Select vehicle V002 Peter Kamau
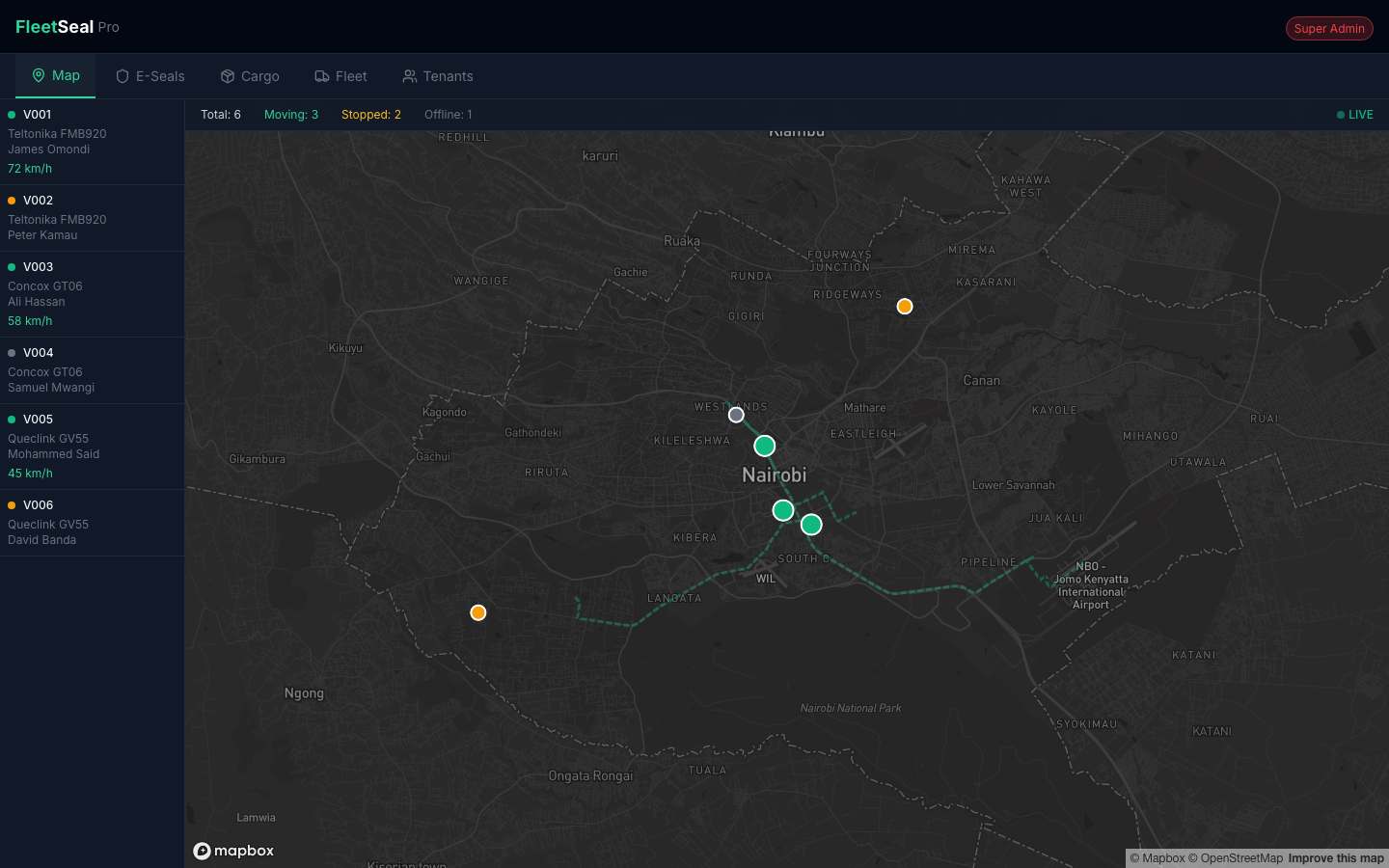Viewport: 1389px width, 868px height. pyautogui.click(x=92, y=218)
